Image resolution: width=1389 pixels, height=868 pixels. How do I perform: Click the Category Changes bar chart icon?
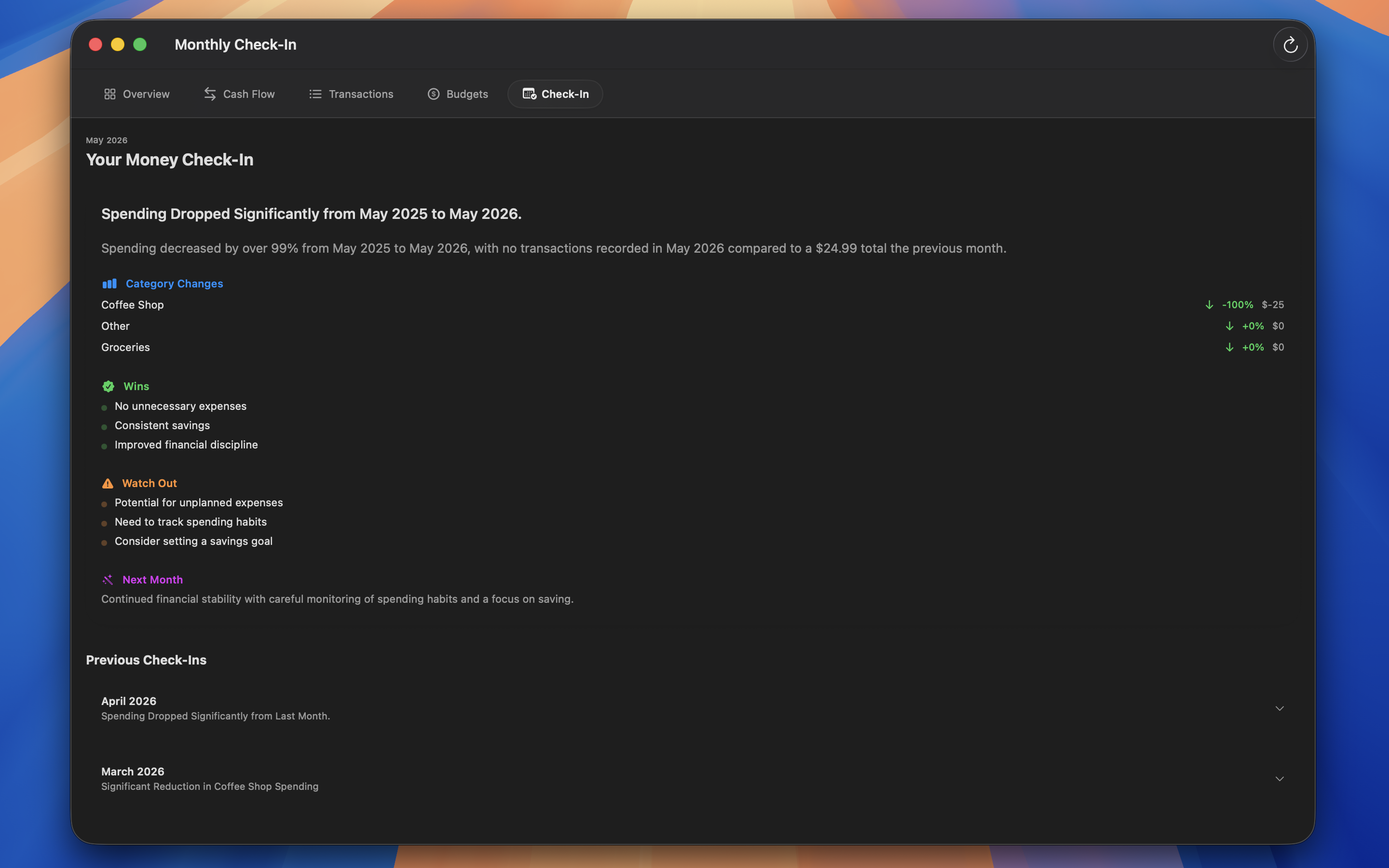109,284
